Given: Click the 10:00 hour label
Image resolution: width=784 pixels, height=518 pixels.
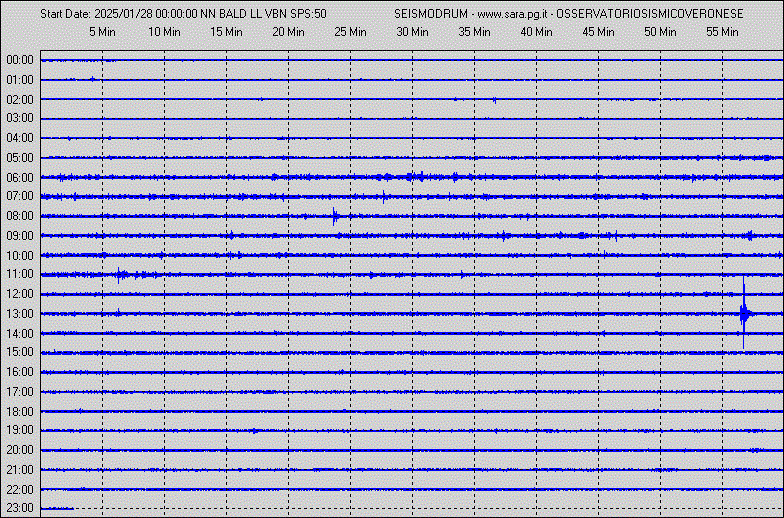Looking at the screenshot, I should click(20, 256).
